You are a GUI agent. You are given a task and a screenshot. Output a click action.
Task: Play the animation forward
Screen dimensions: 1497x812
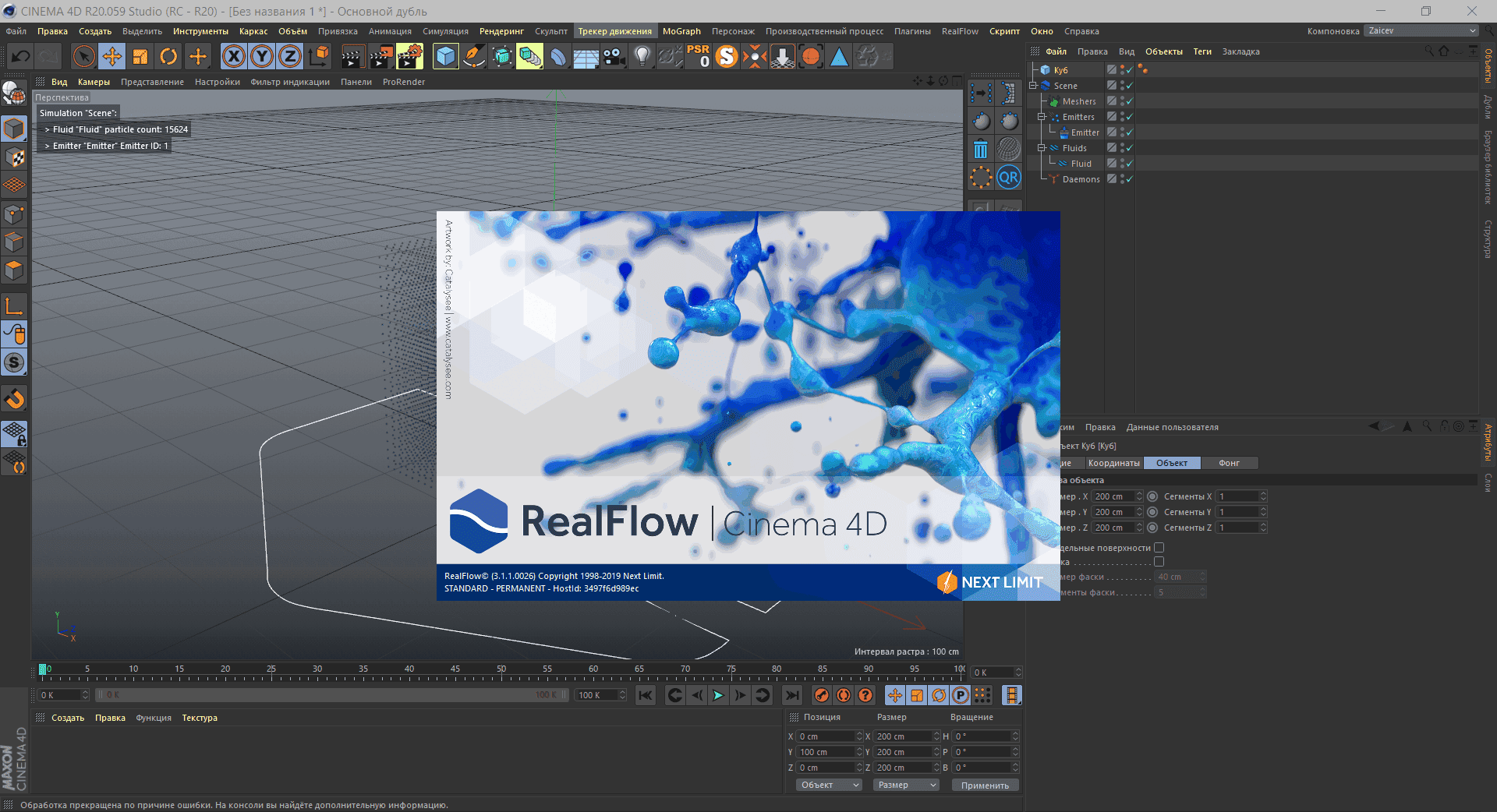pos(719,695)
